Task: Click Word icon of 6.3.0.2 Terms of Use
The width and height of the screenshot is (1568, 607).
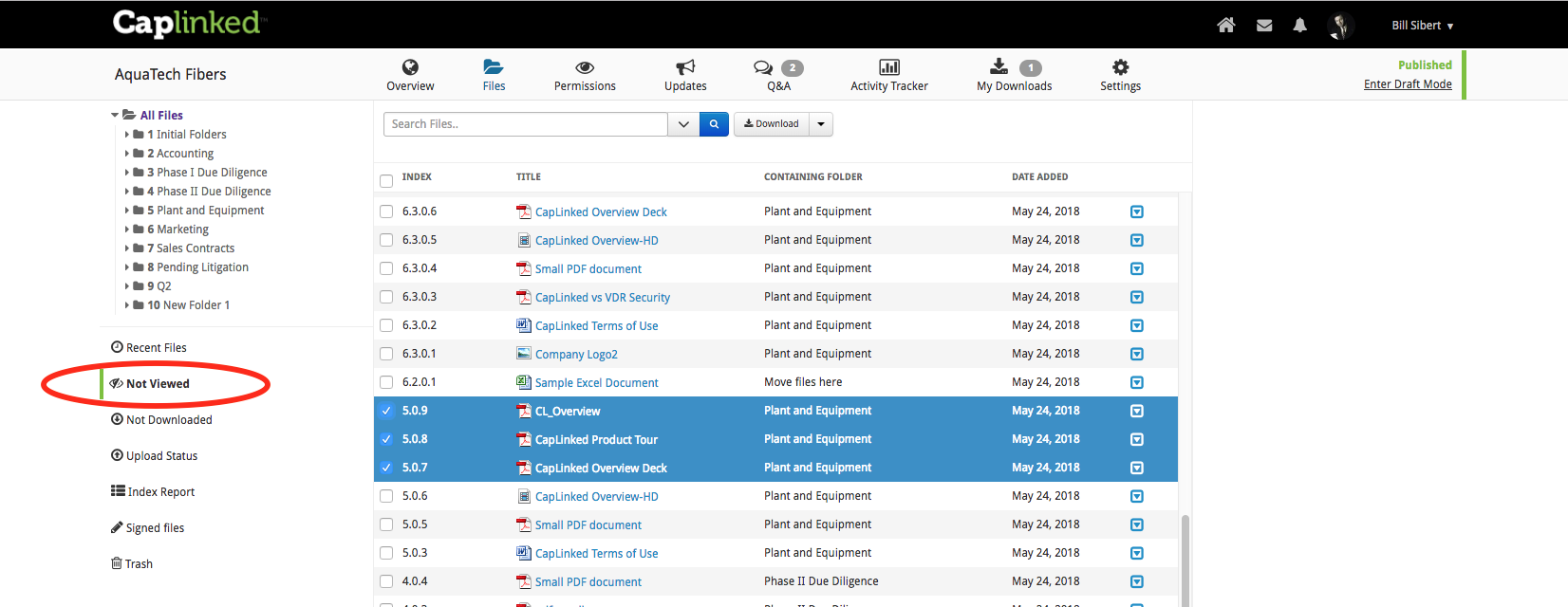Action: pos(523,324)
